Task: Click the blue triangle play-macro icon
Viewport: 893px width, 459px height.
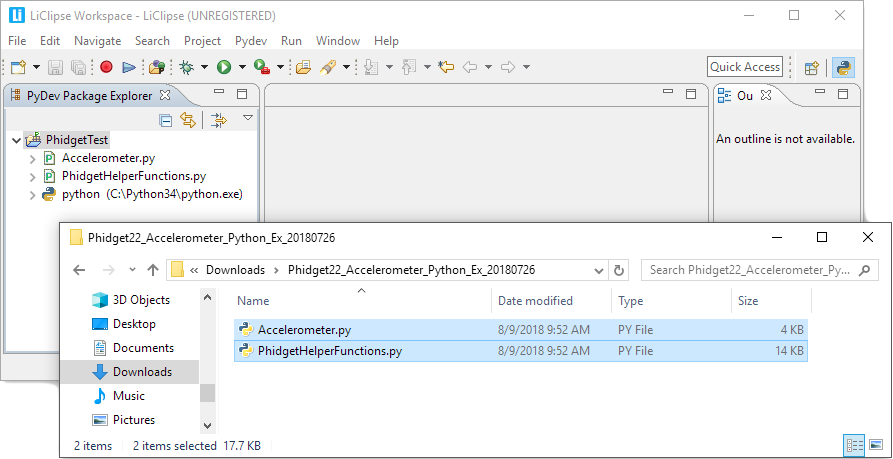Action: [129, 67]
